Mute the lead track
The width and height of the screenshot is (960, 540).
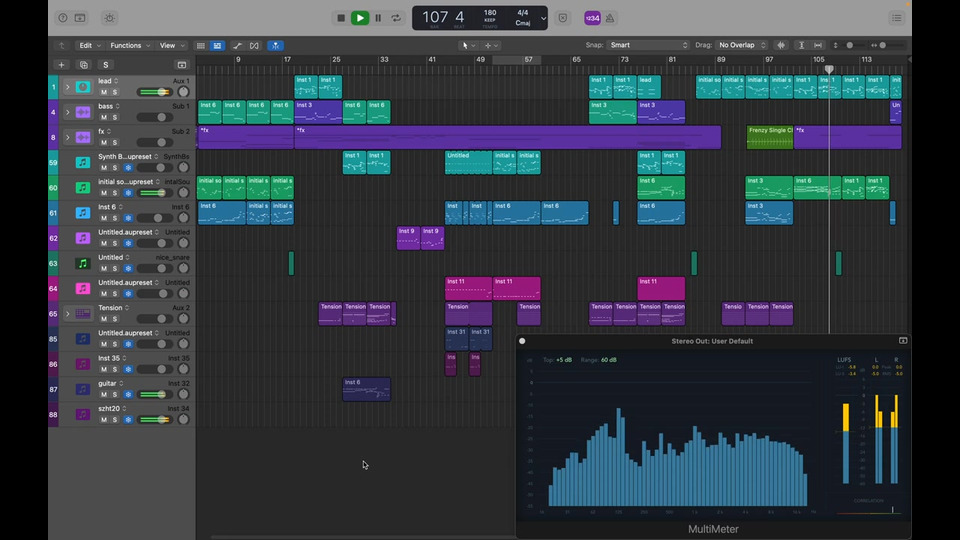(x=103, y=92)
